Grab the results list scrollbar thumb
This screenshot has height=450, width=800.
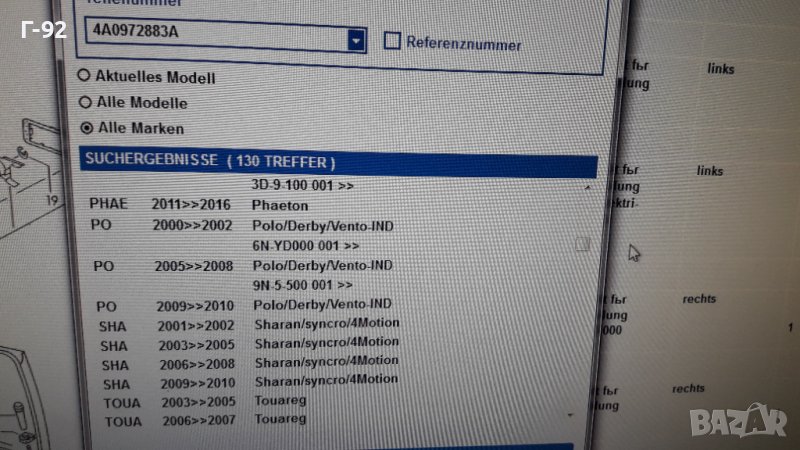pos(582,244)
